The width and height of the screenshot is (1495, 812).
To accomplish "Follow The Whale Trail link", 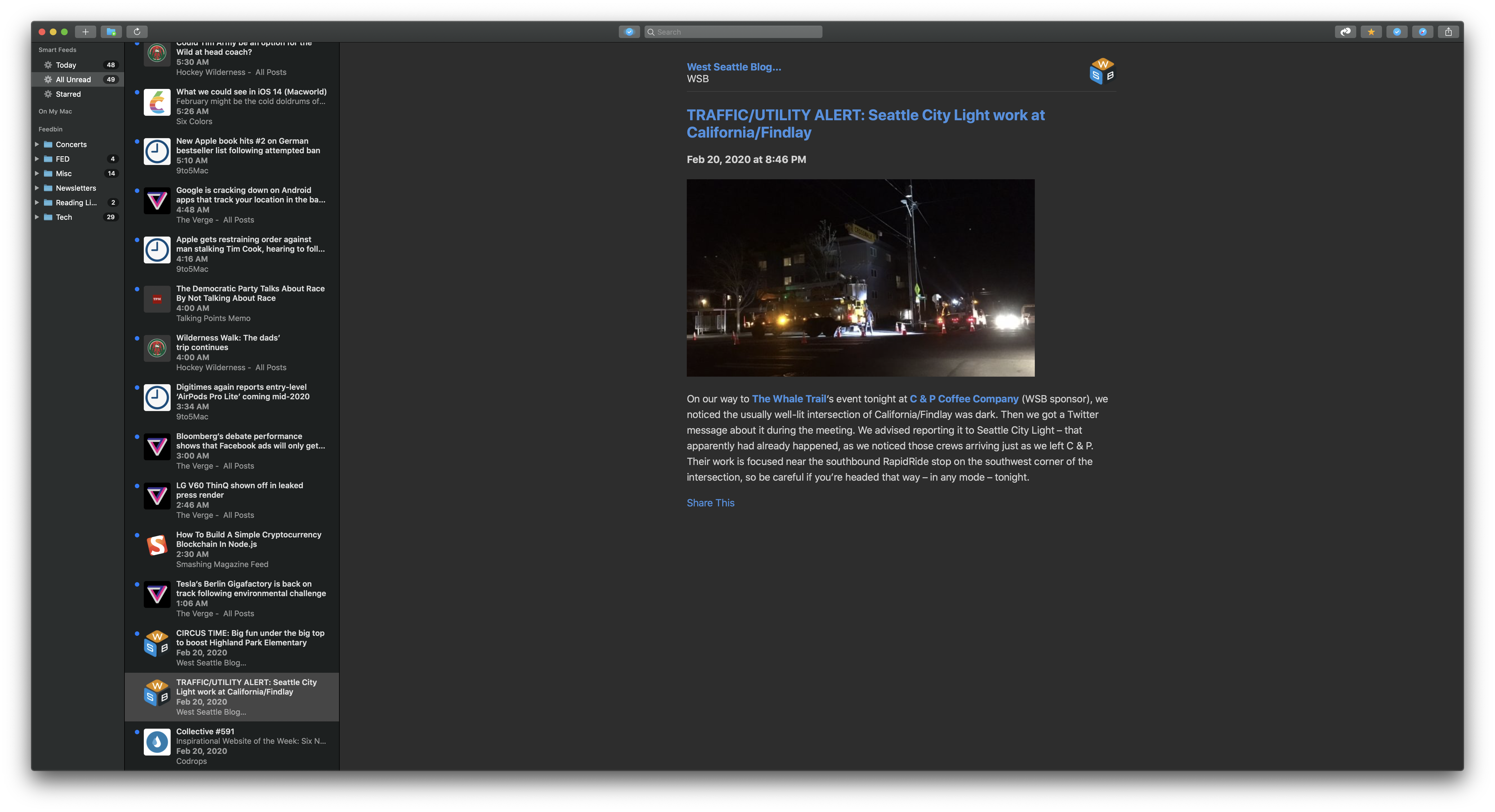I will point(789,399).
